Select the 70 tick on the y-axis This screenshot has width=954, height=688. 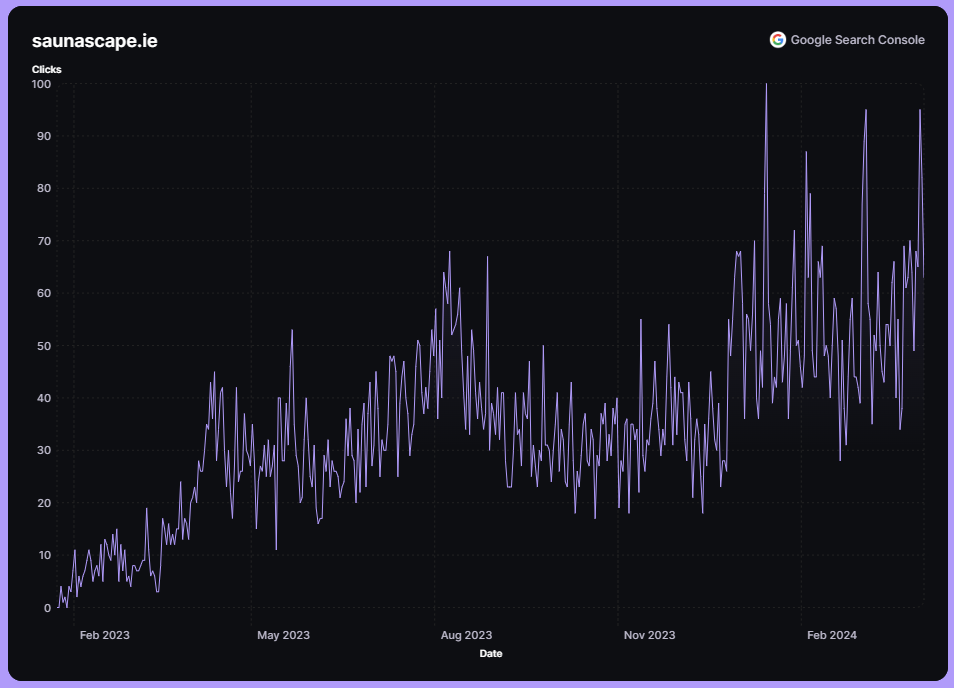[44, 241]
